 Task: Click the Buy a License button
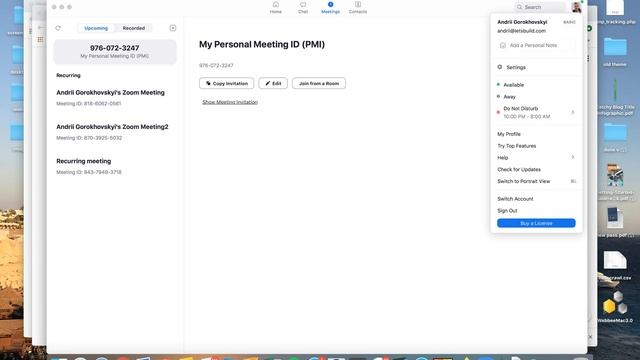click(x=536, y=223)
